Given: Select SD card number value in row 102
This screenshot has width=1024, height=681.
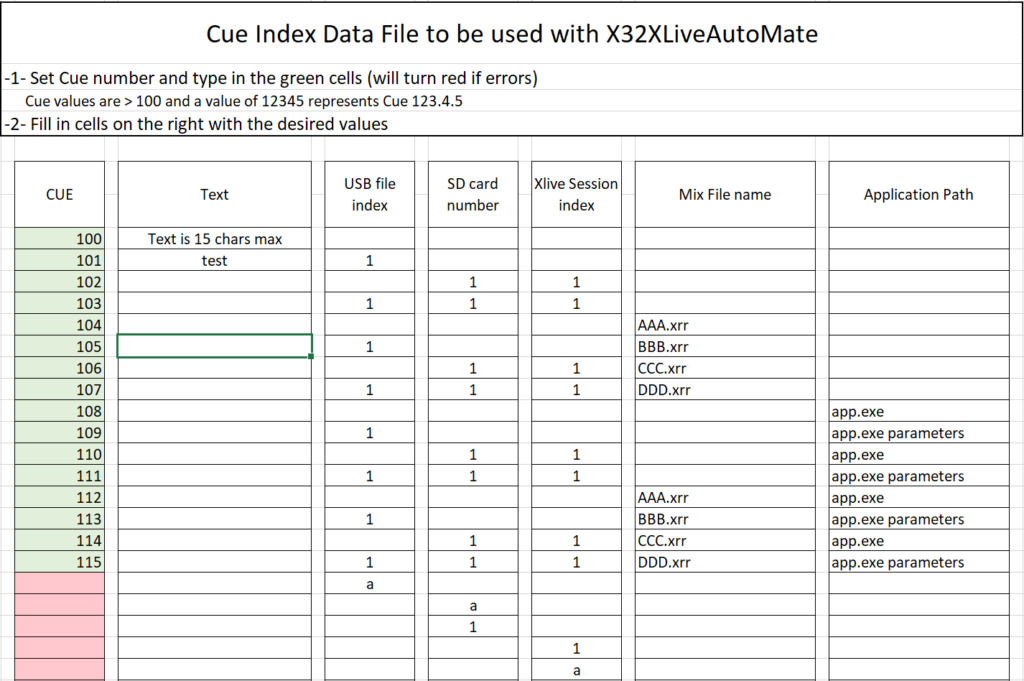Looking at the screenshot, I should [473, 281].
